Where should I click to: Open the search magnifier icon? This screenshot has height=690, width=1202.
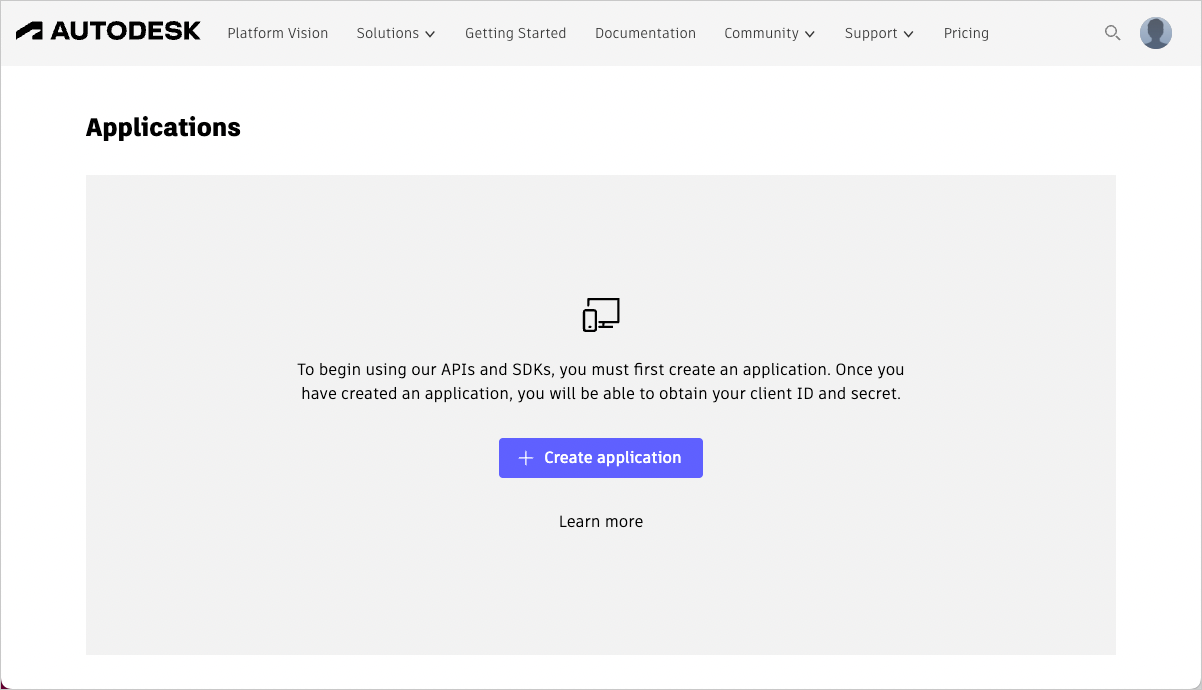click(x=1112, y=33)
